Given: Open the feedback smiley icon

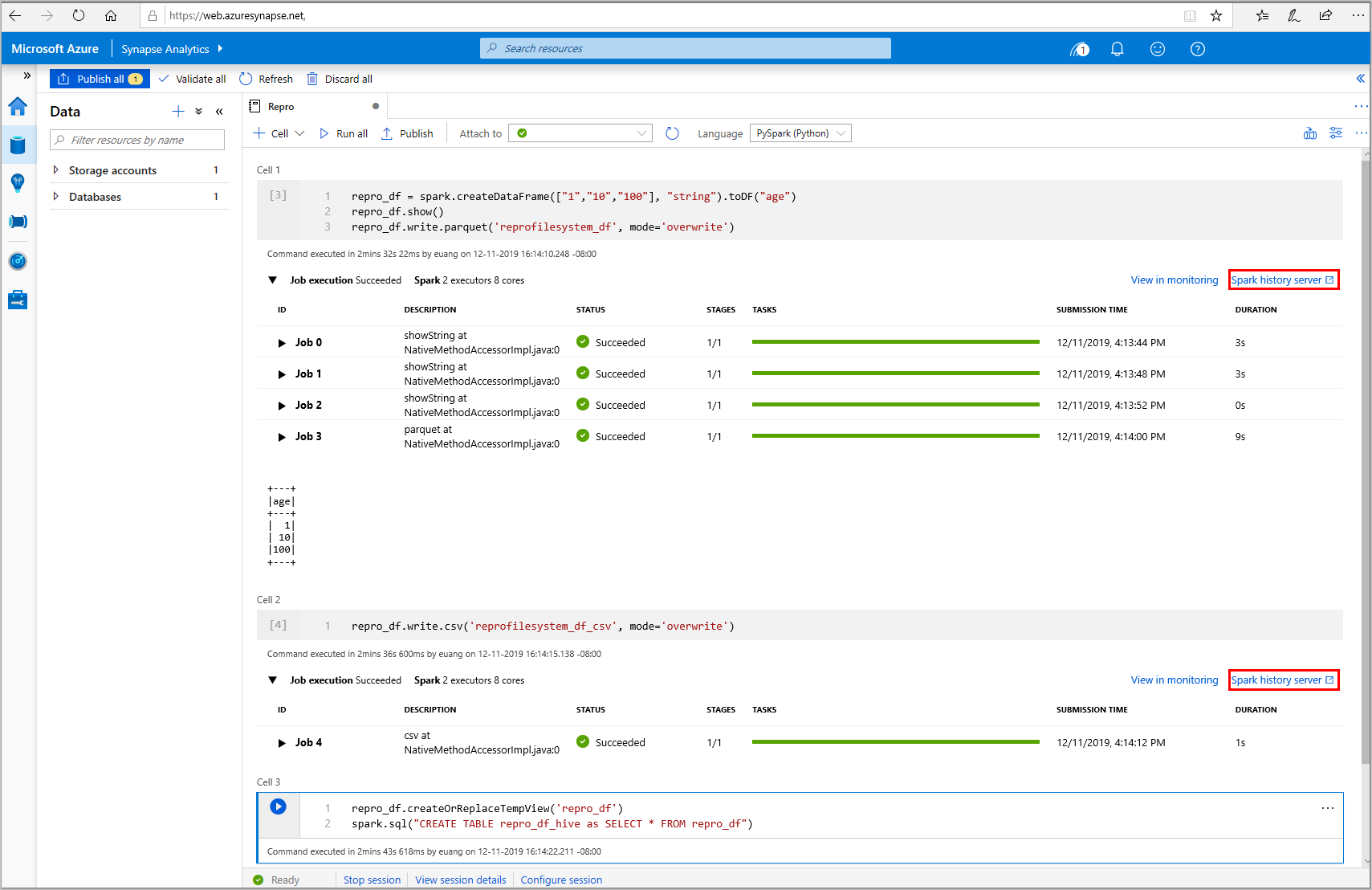Looking at the screenshot, I should tap(1157, 49).
